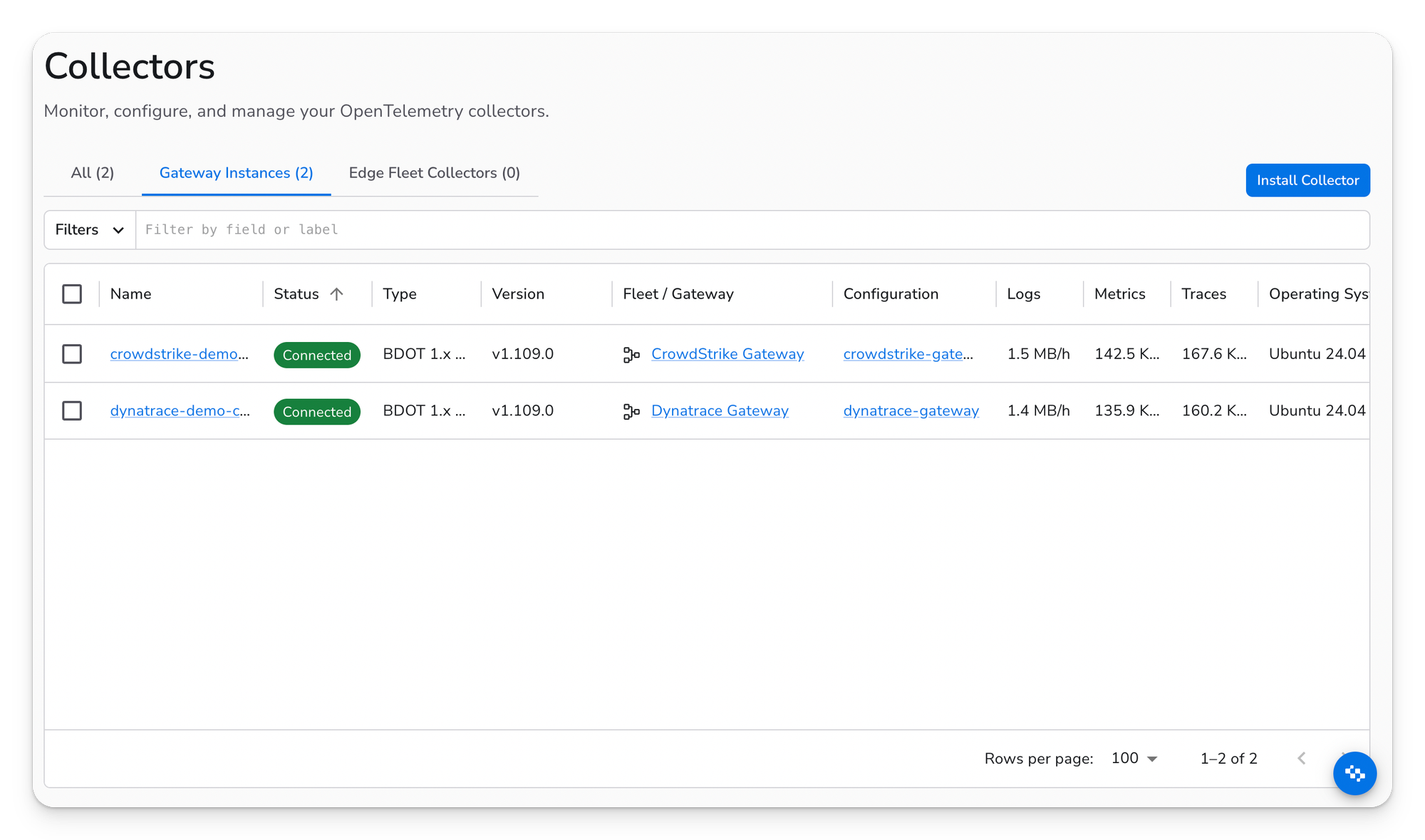Click the Install Collector button

coord(1307,180)
